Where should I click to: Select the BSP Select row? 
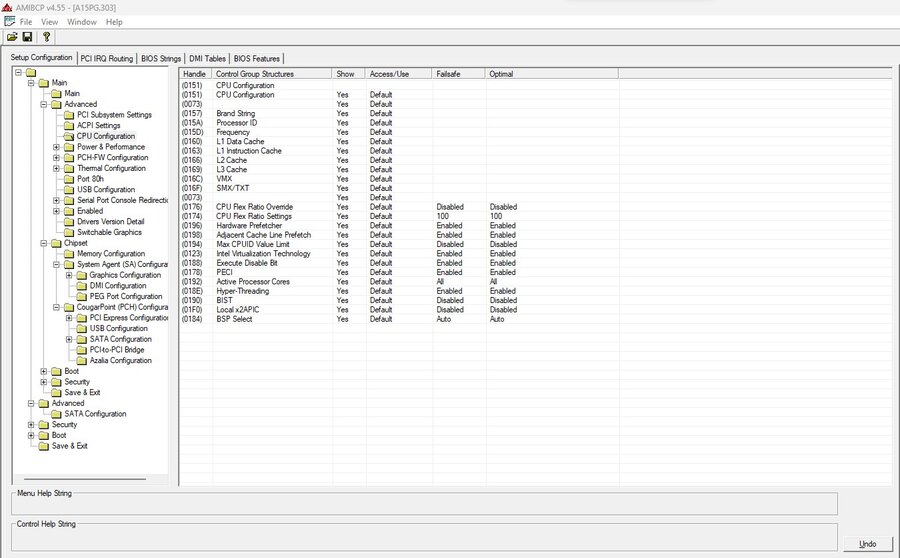tap(399, 319)
